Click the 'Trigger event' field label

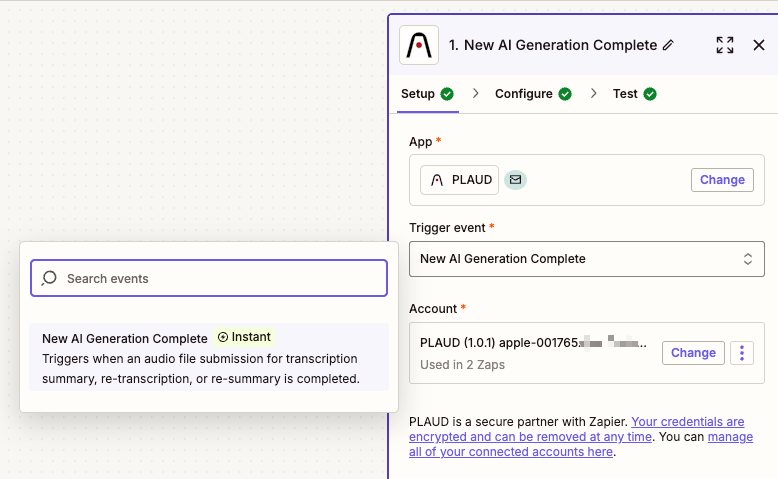pos(447,228)
